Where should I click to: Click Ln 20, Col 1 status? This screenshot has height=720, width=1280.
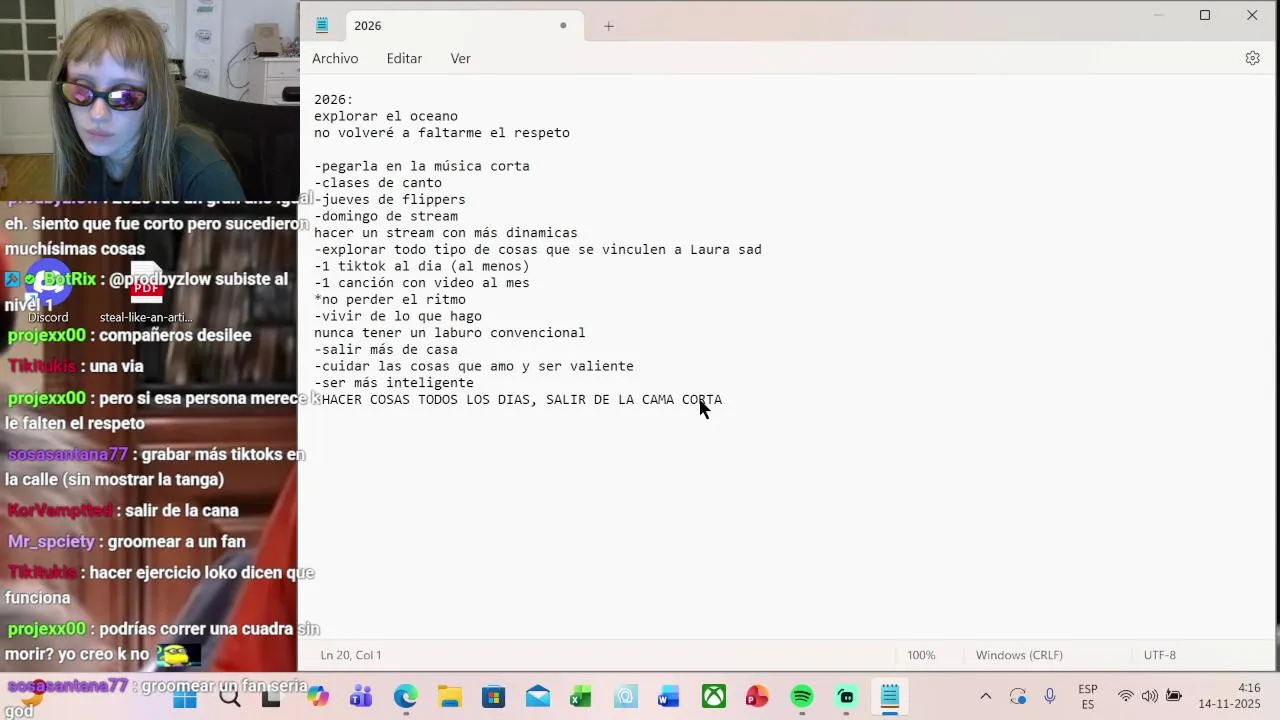[351, 655]
